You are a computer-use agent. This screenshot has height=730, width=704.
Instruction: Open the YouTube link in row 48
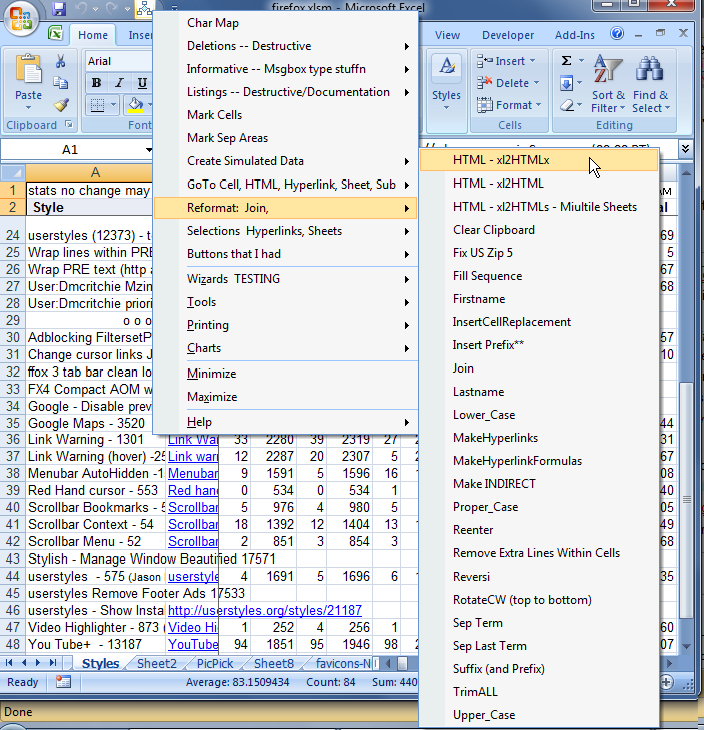193,644
